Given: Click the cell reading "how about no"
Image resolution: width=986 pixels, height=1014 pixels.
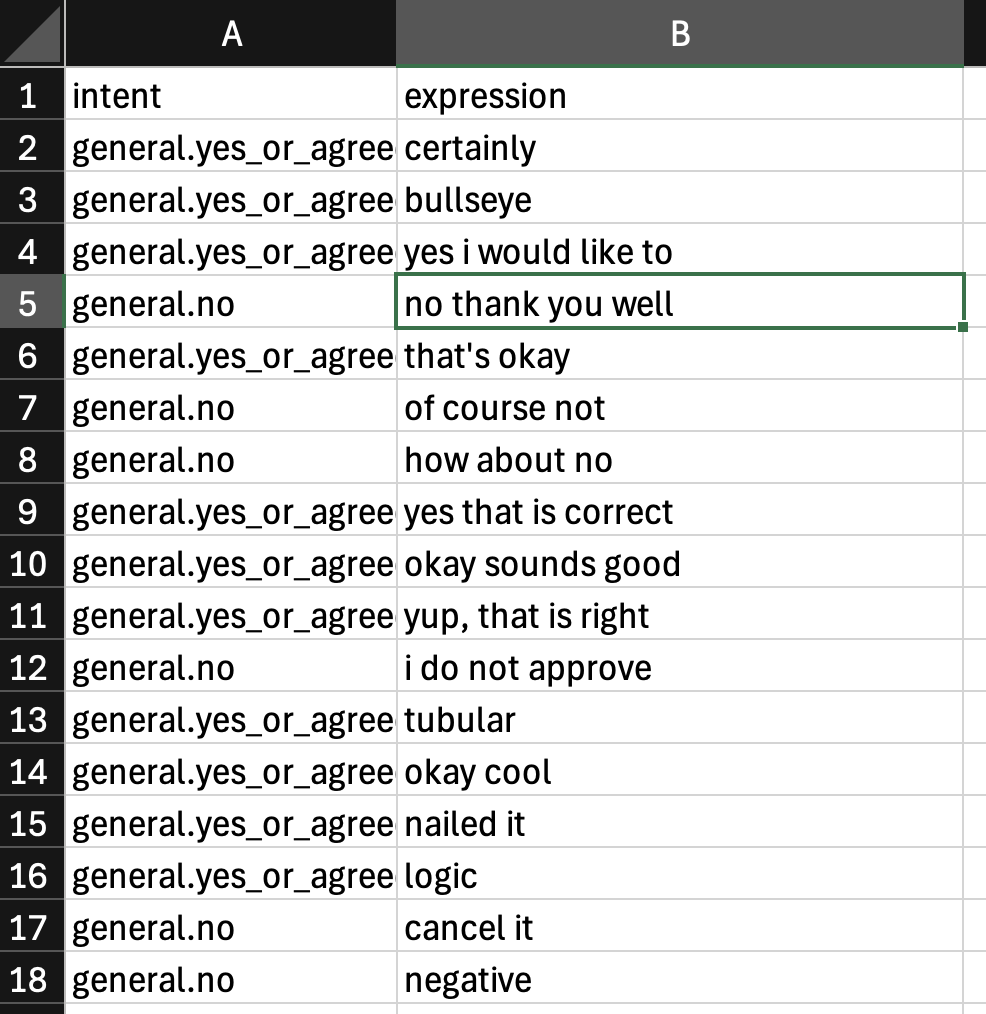Looking at the screenshot, I should (x=679, y=460).
